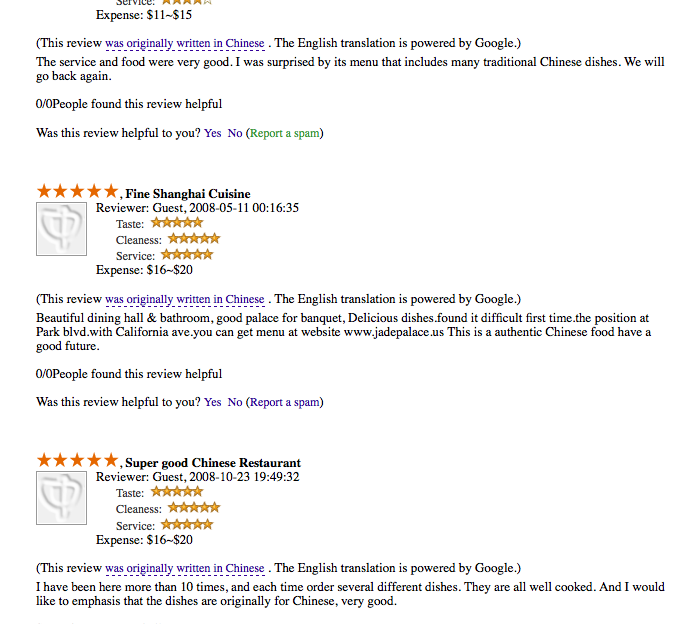Viewport: 695px width, 624px height.
Task: Click reviewer avatar of Super good Chinese Restaurant review
Action: click(x=61, y=498)
